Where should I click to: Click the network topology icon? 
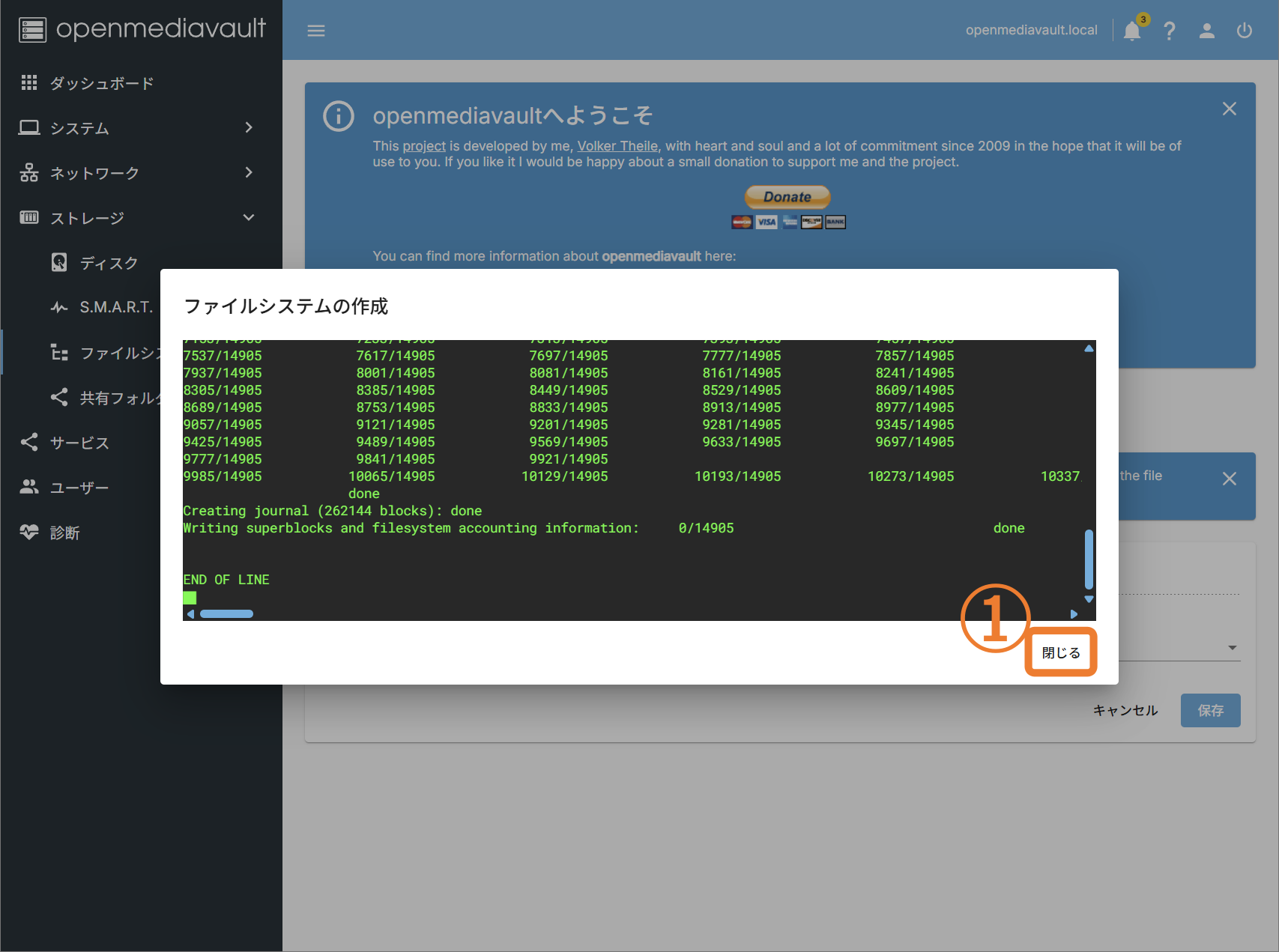(x=29, y=173)
